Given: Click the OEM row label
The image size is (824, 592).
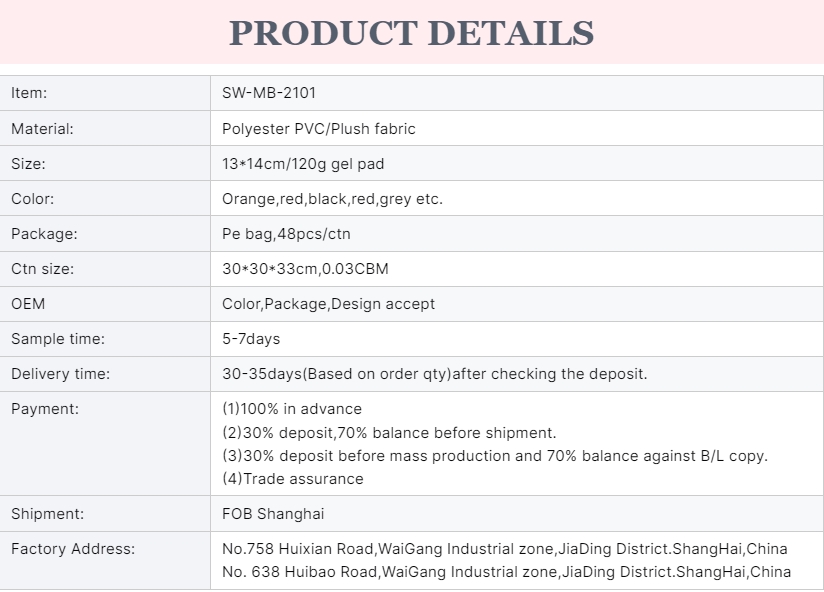Looking at the screenshot, I should click(28, 303).
